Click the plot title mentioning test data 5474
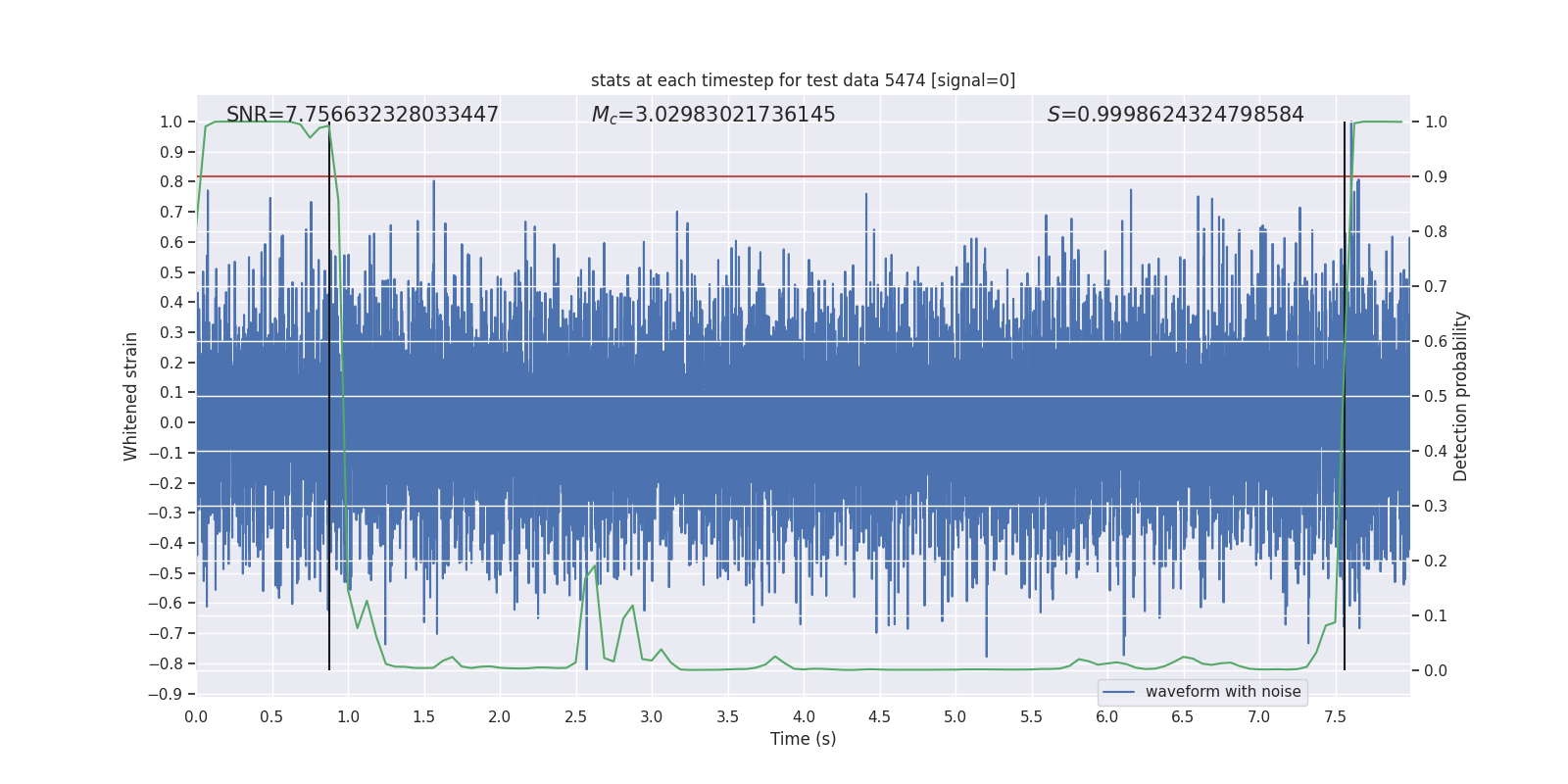 (803, 80)
